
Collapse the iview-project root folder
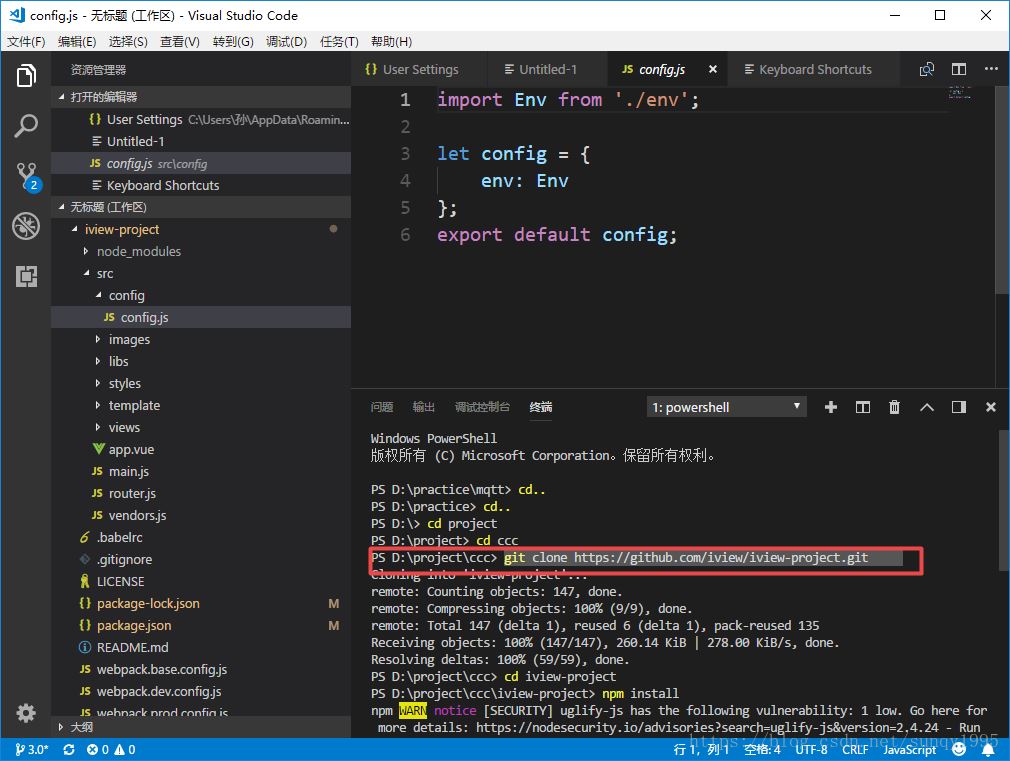click(x=75, y=229)
